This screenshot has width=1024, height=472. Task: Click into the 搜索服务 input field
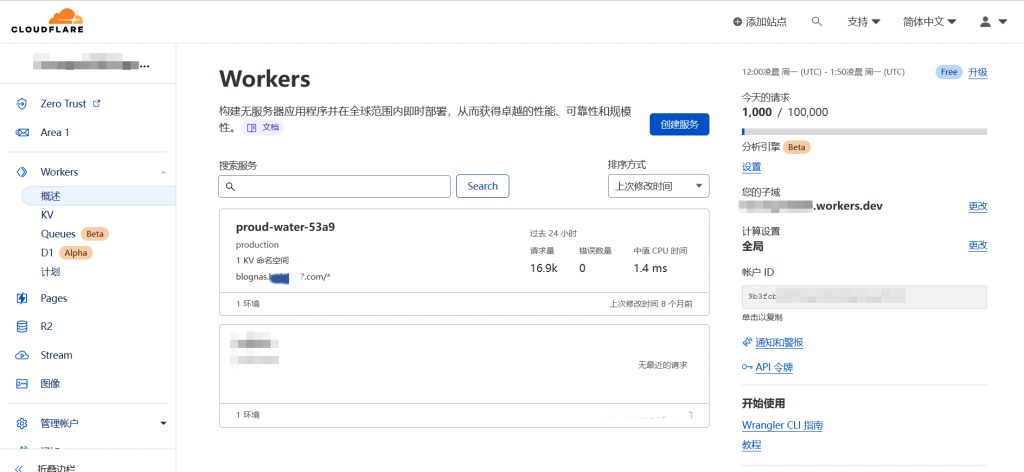tap(334, 186)
